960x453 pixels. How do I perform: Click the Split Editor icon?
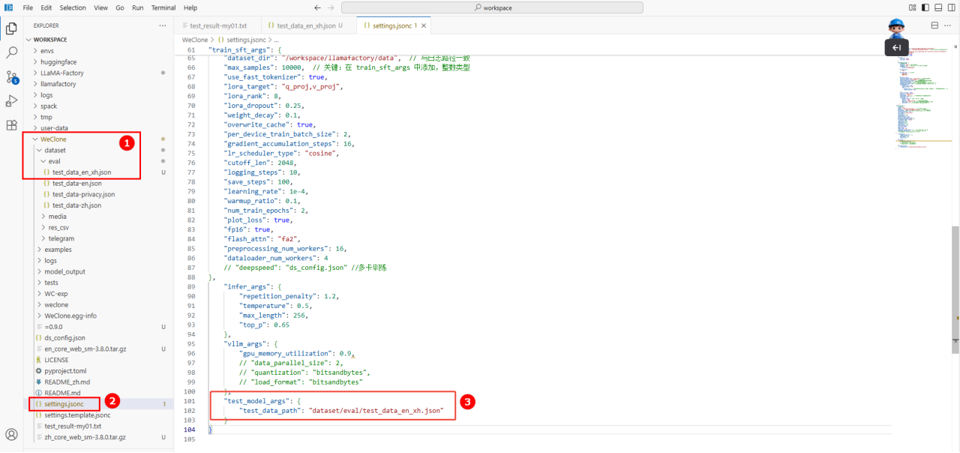coord(935,25)
